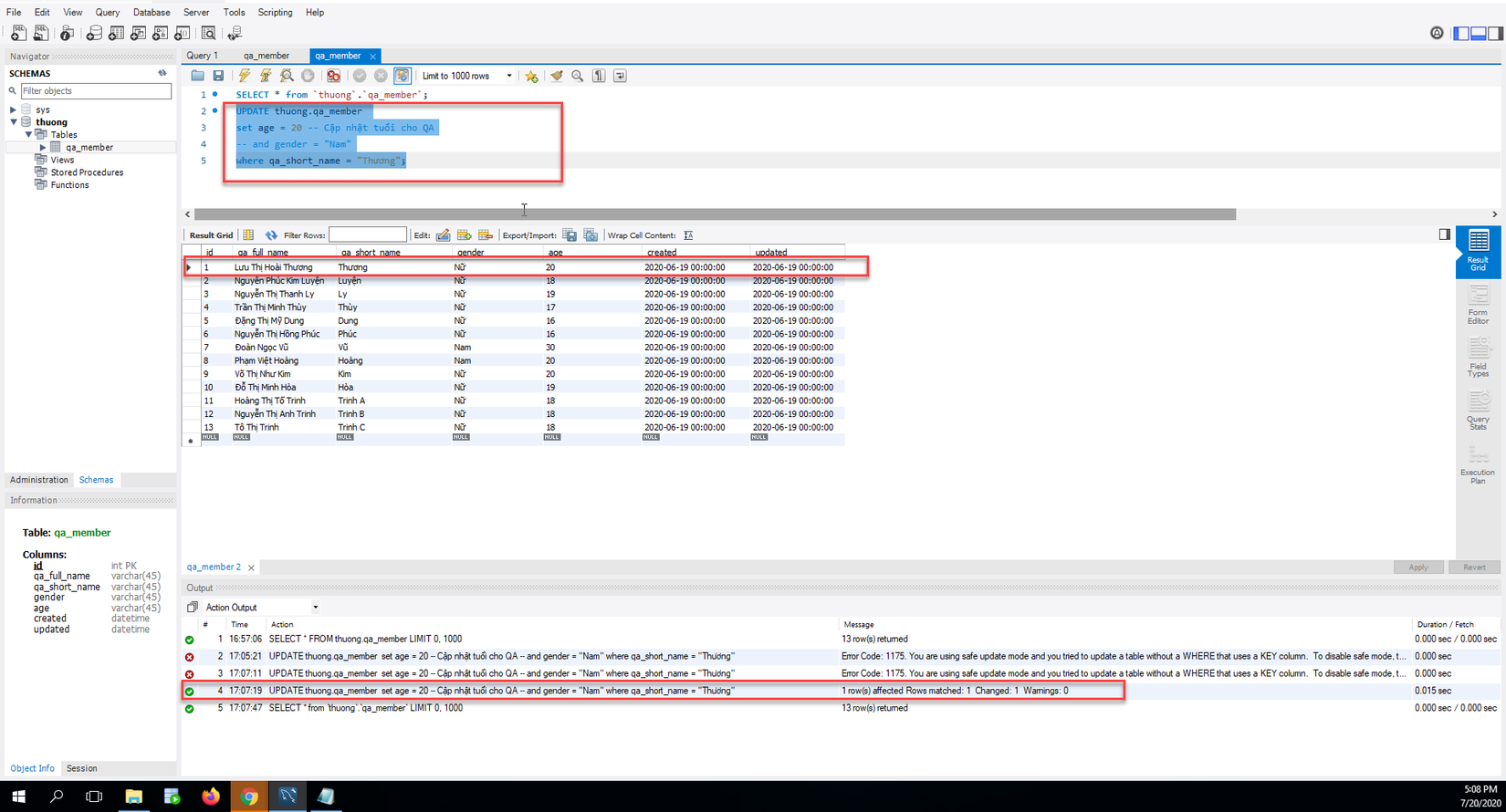
Task: Export recordset to external file
Action: 570,235
